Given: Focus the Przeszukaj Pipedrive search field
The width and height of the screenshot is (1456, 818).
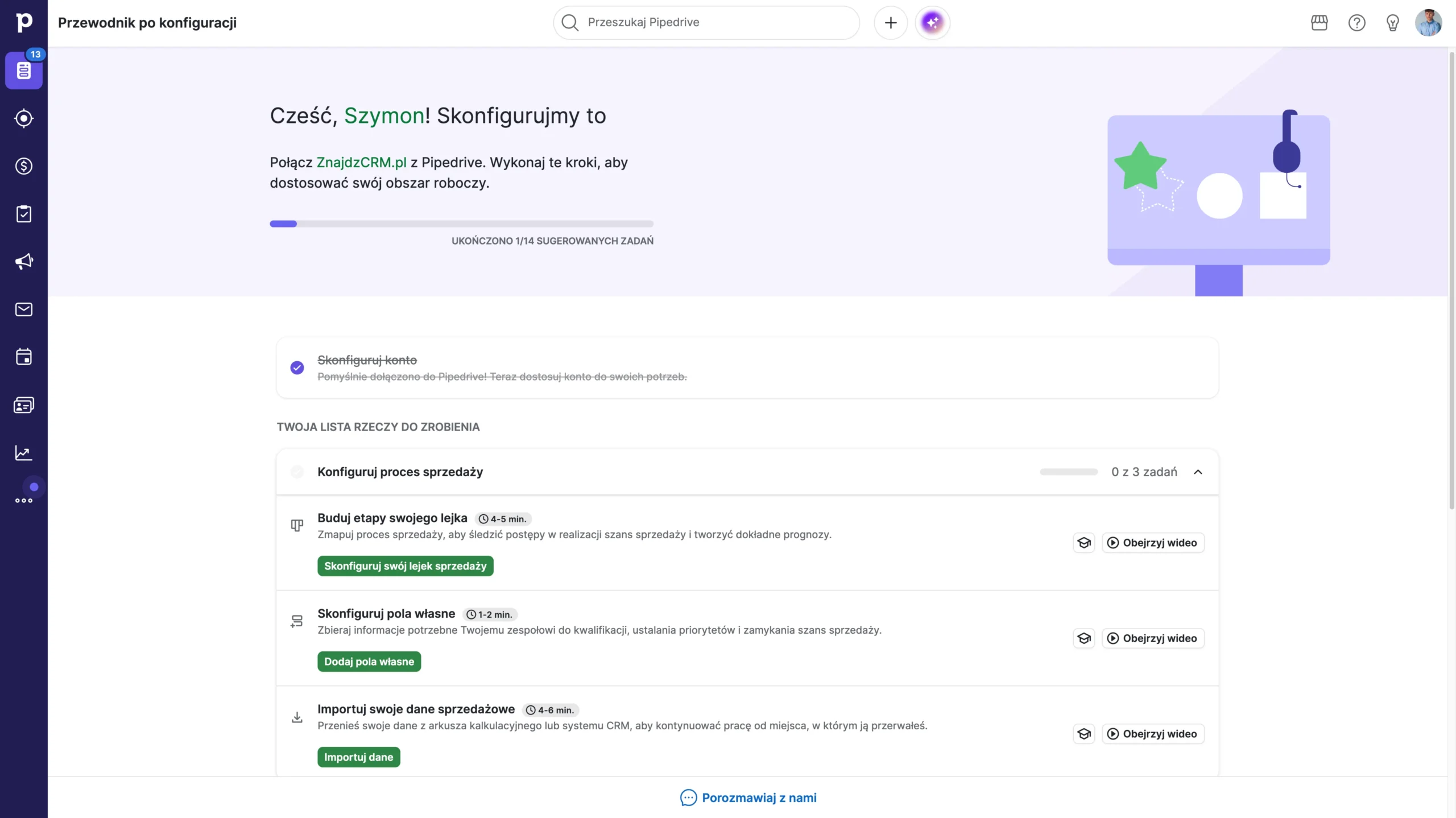Looking at the screenshot, I should (706, 23).
